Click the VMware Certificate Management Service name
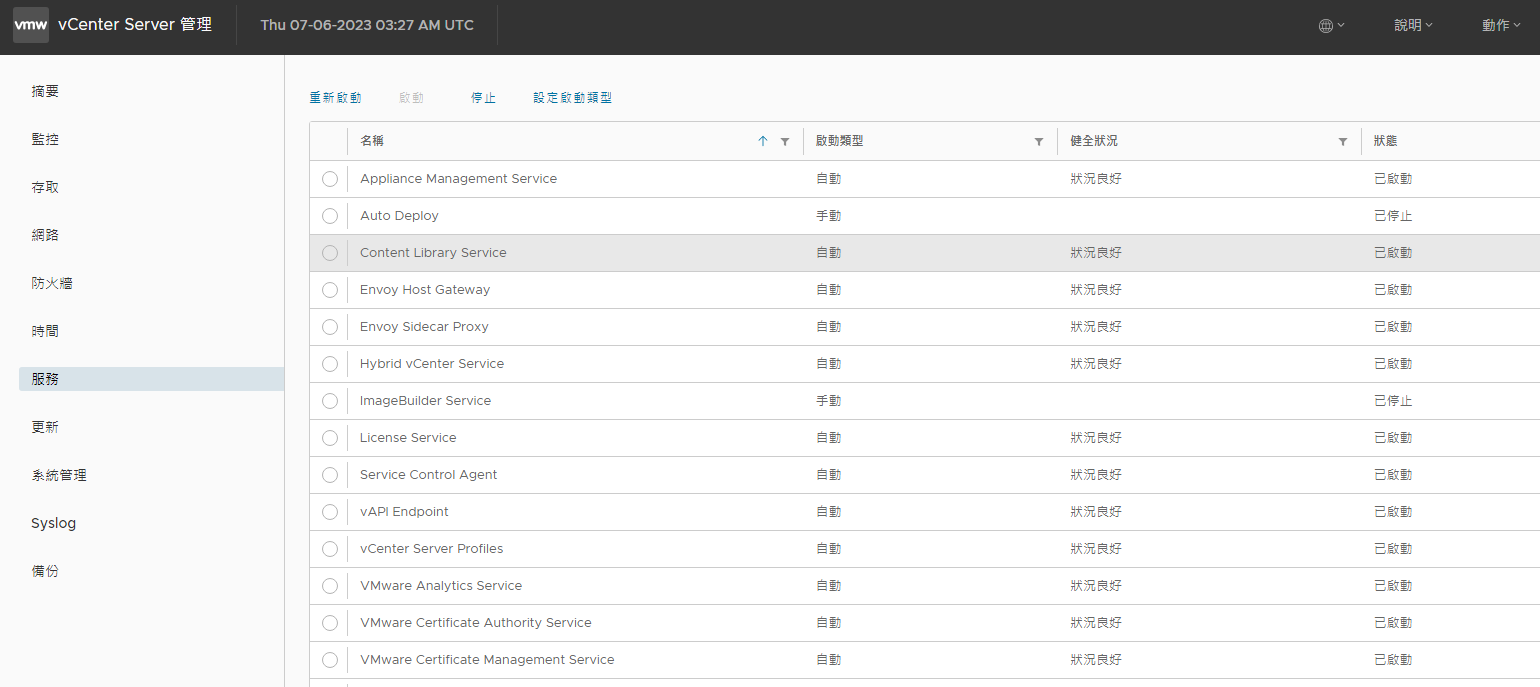 487,660
